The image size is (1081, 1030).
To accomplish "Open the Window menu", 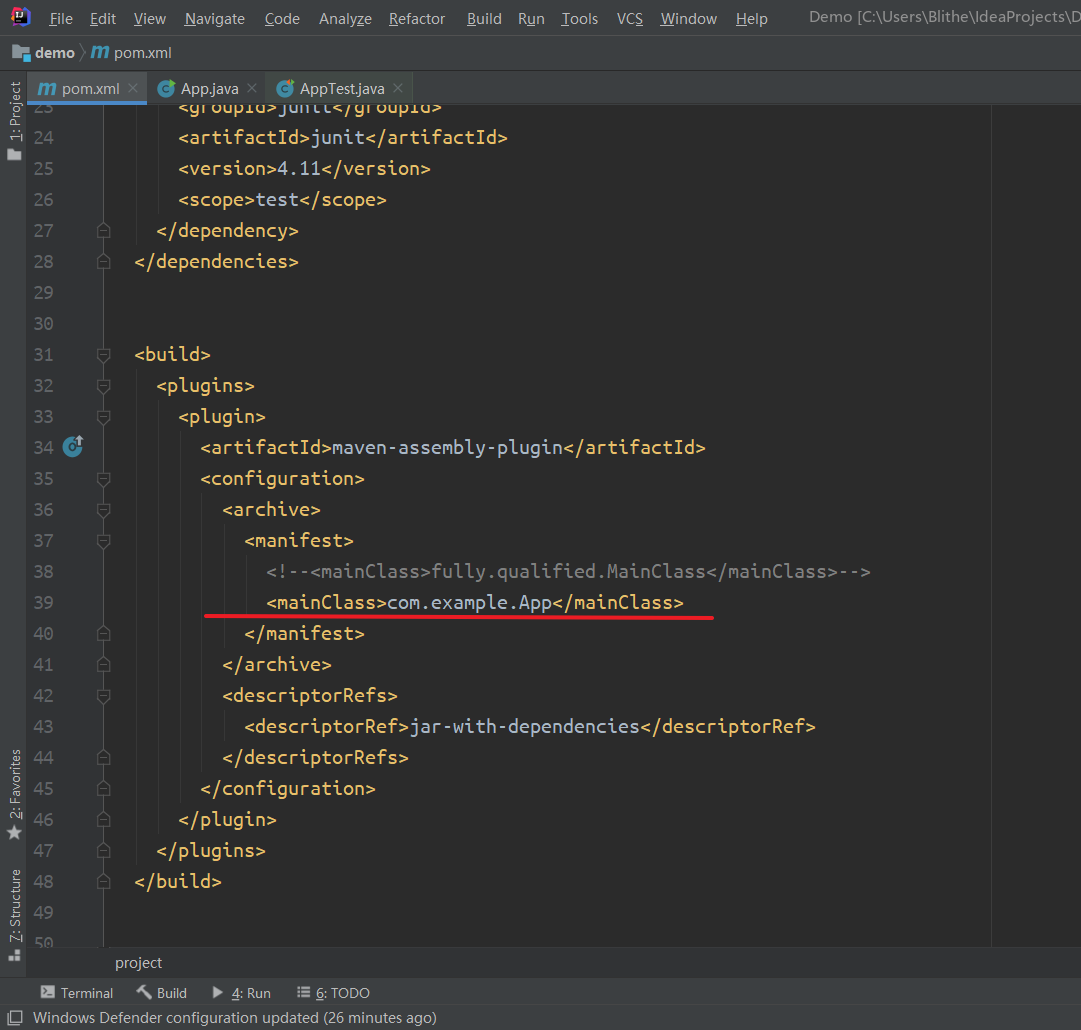I will pyautogui.click(x=688, y=19).
